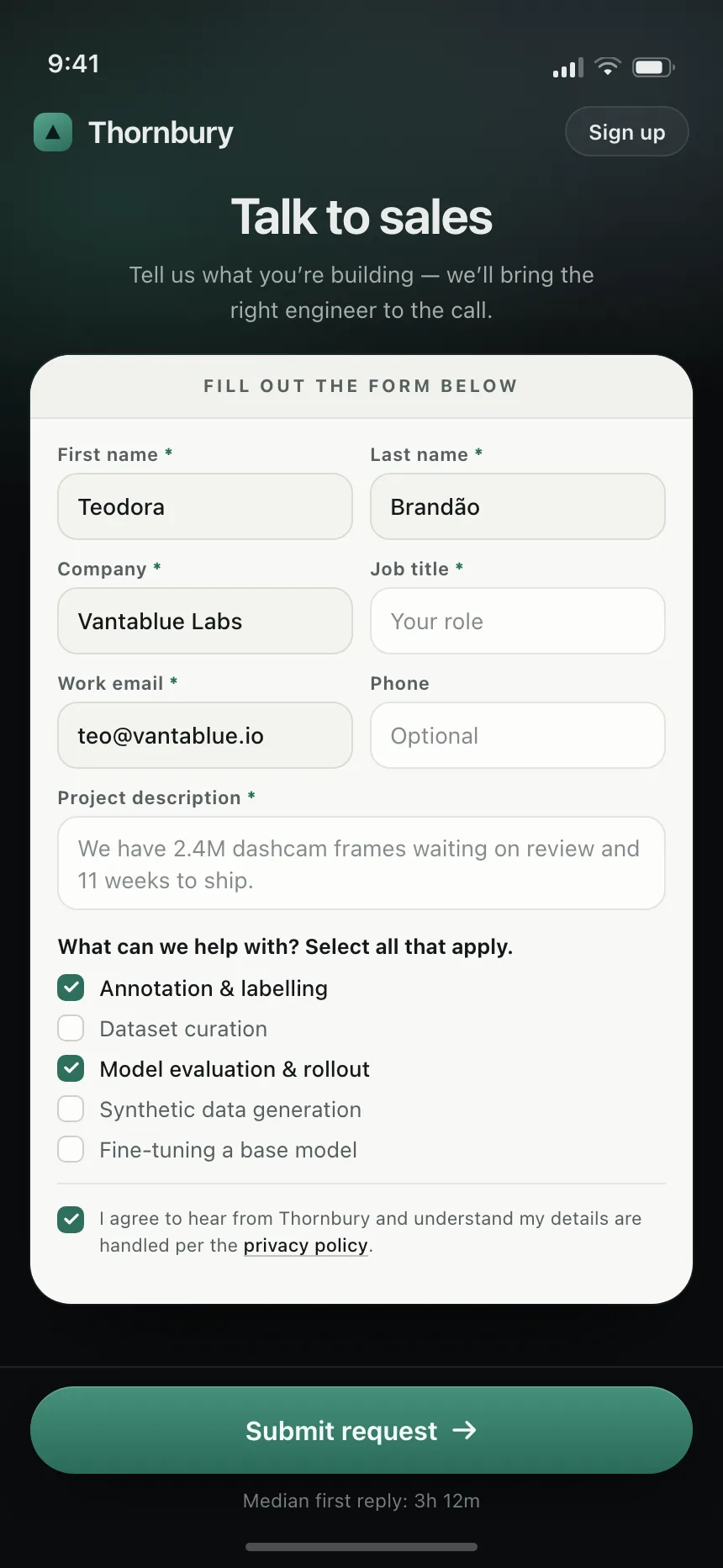Click the Thornbury green logo icon
The width and height of the screenshot is (723, 1568).
[53, 132]
